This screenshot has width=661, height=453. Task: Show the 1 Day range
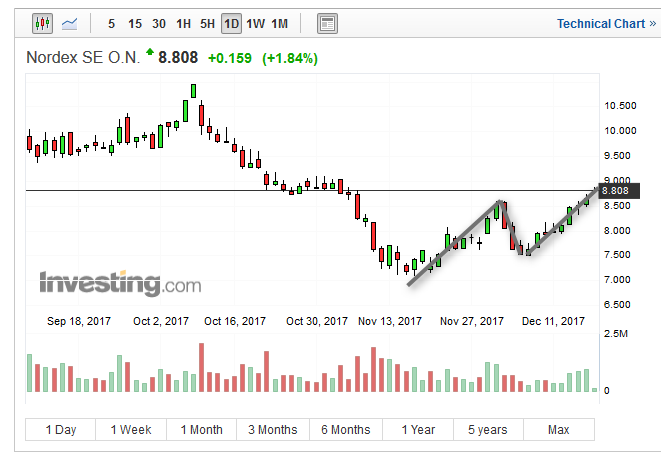(x=61, y=429)
